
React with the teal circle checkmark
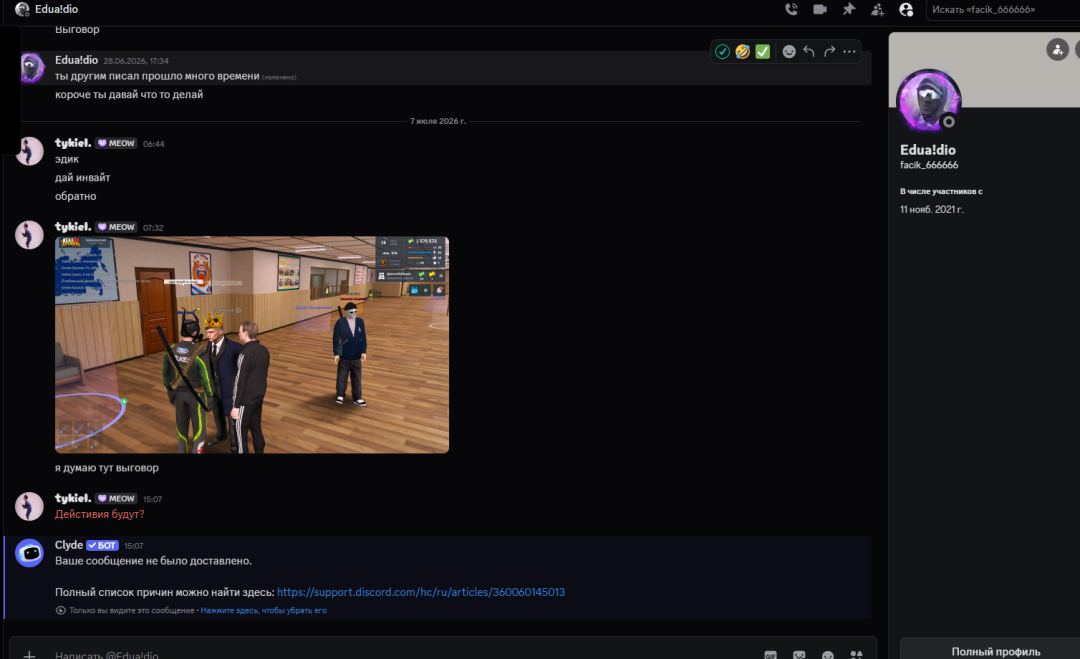723,52
